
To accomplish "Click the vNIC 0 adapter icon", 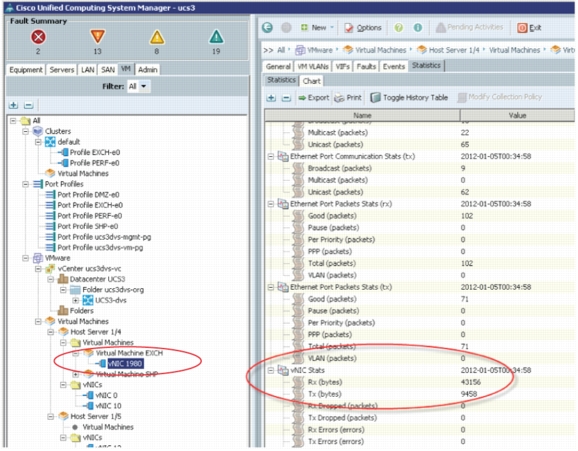I will [88, 395].
